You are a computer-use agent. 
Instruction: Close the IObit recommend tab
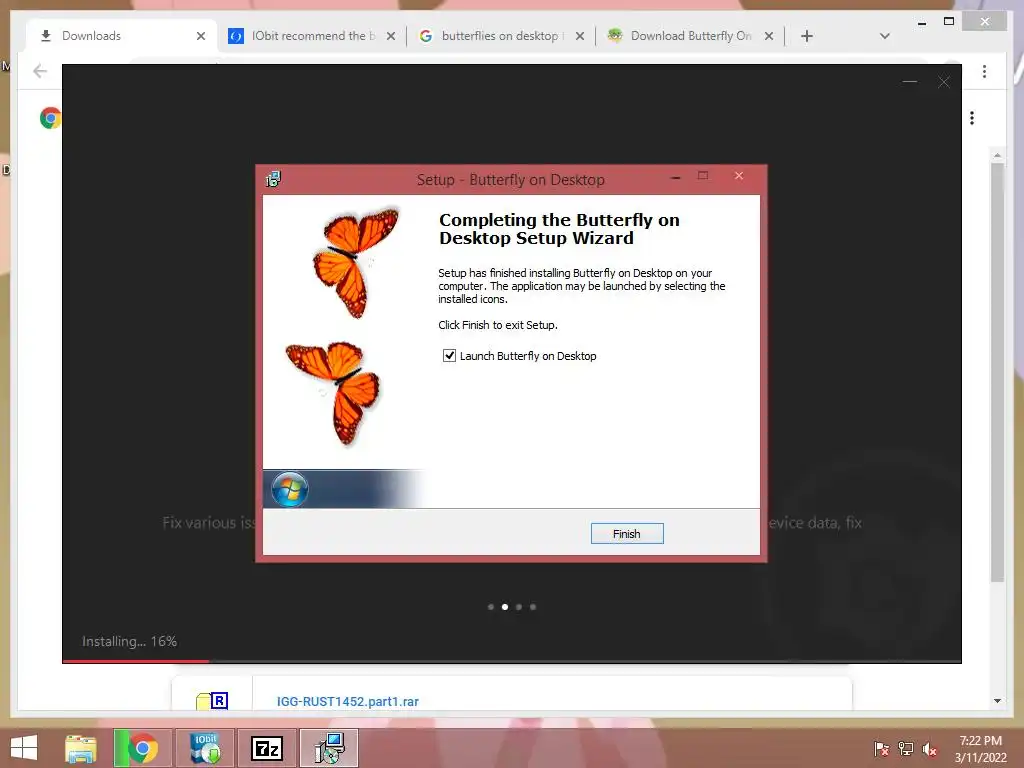coord(391,36)
